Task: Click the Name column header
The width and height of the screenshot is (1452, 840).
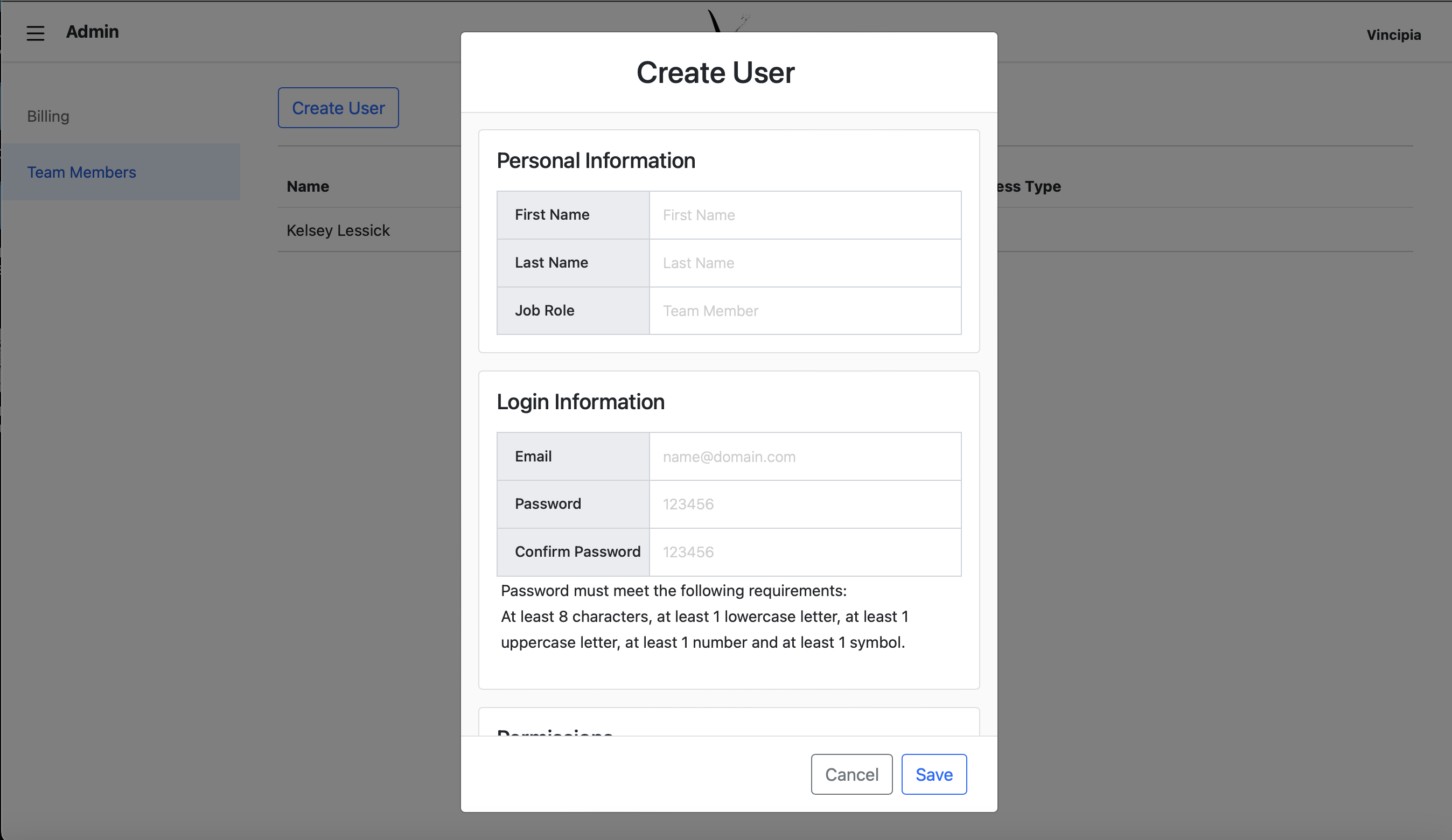Action: [308, 186]
